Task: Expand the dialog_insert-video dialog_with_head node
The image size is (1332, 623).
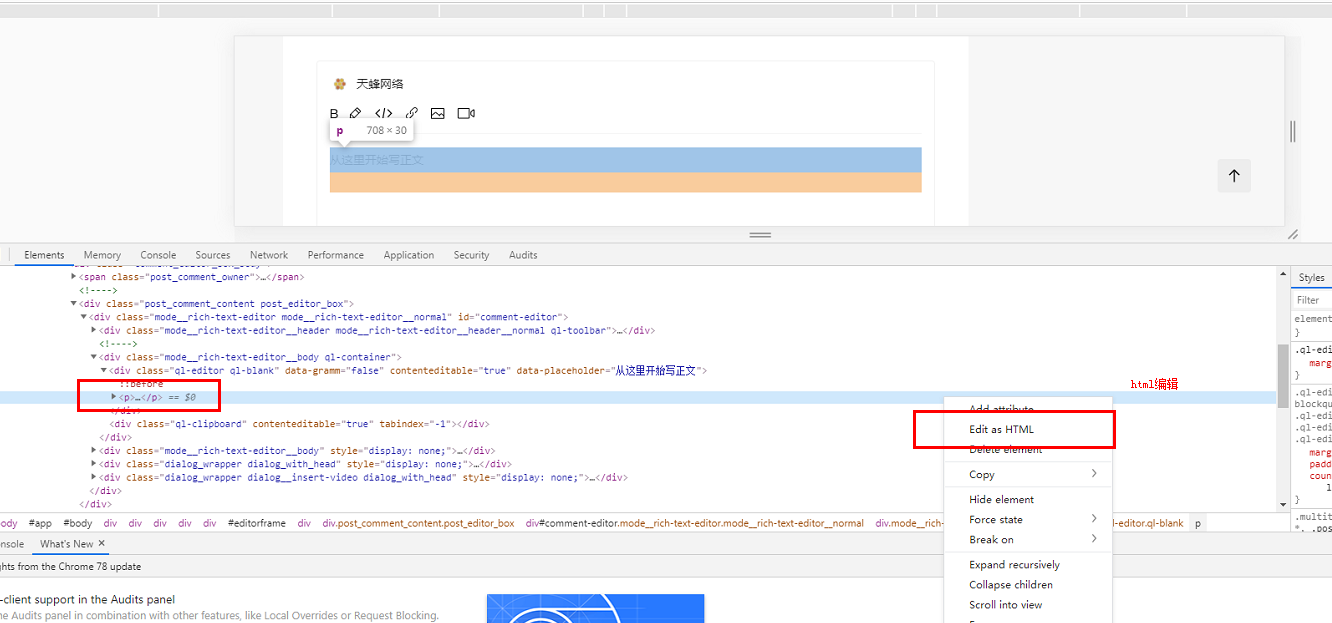Action: [93, 478]
